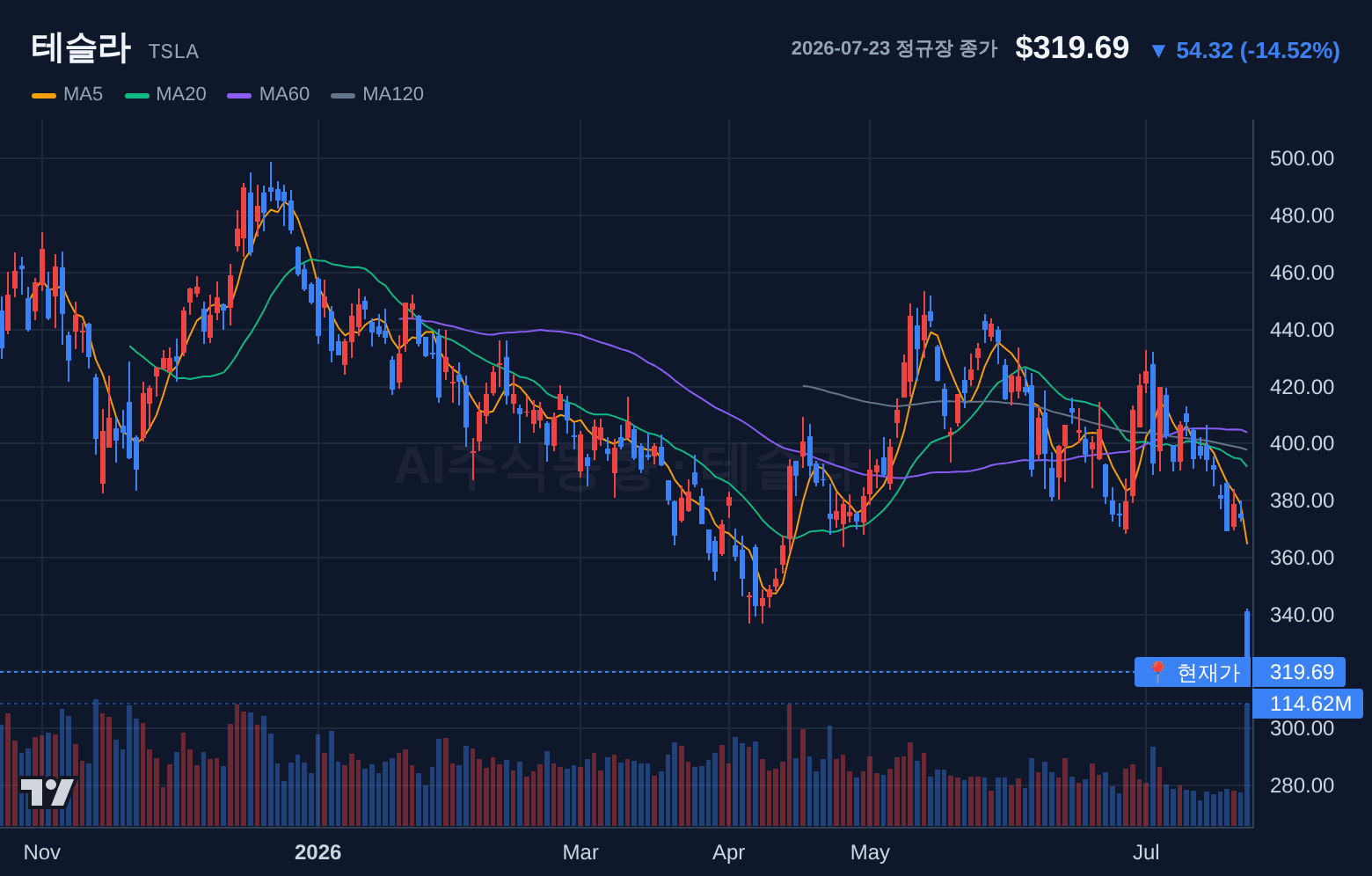The image size is (1372, 876).
Task: Click the 480.00 price axis label
Action: click(1302, 215)
